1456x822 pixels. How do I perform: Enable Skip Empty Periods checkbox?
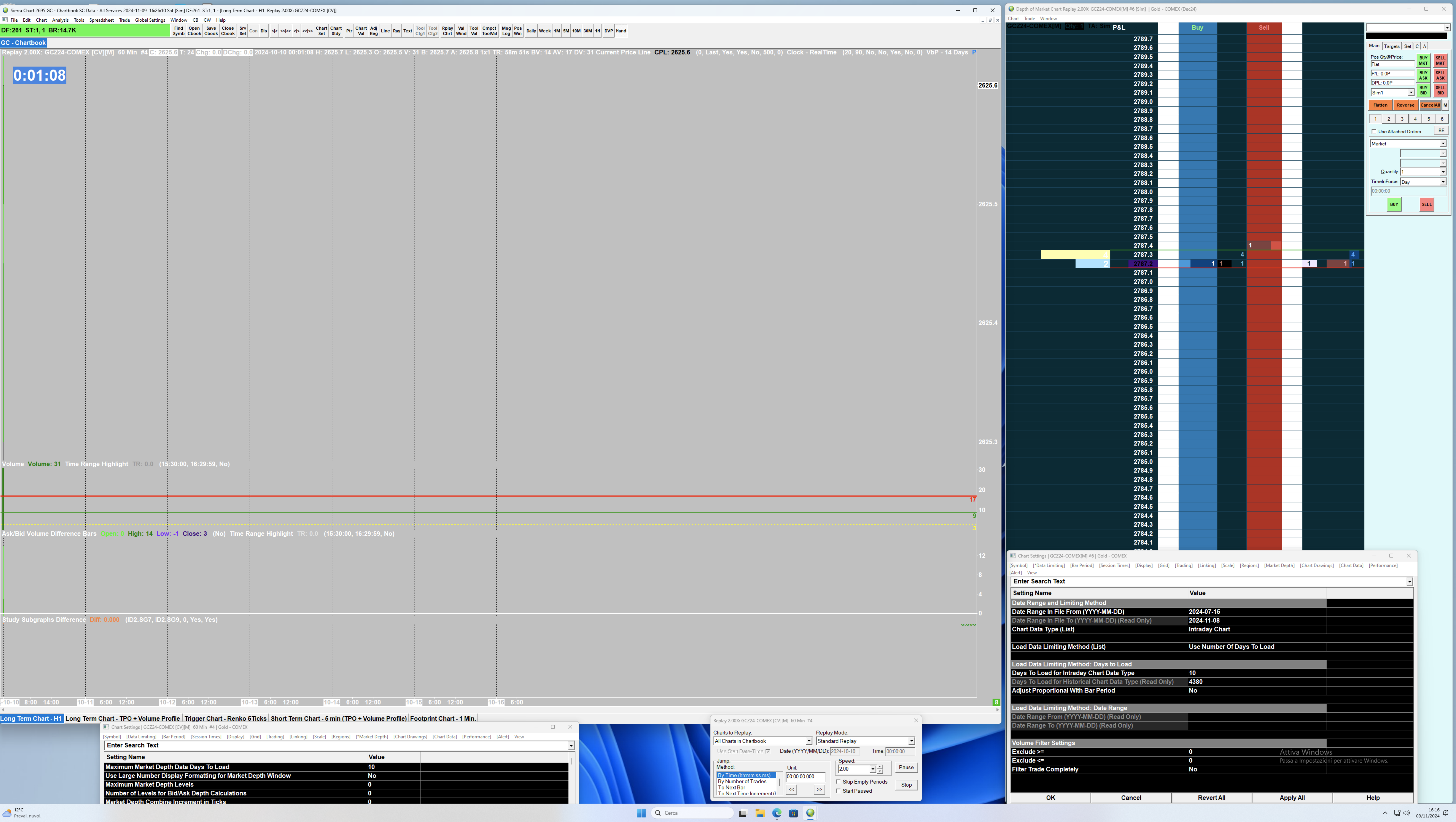[838, 782]
